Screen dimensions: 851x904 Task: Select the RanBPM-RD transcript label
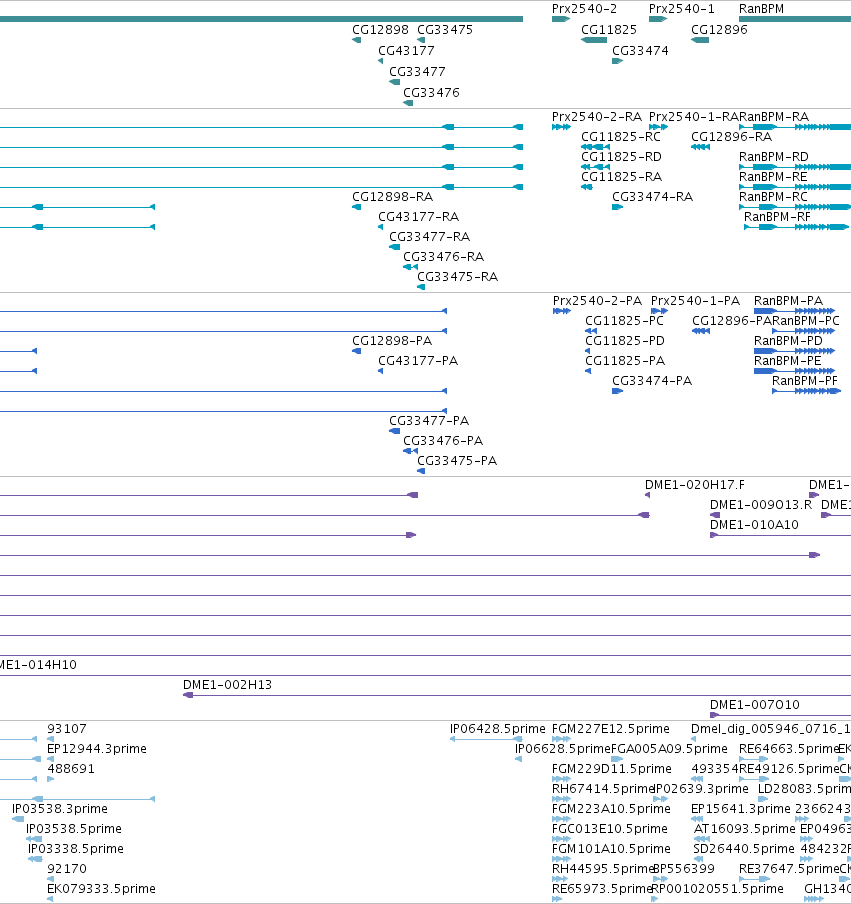774,157
